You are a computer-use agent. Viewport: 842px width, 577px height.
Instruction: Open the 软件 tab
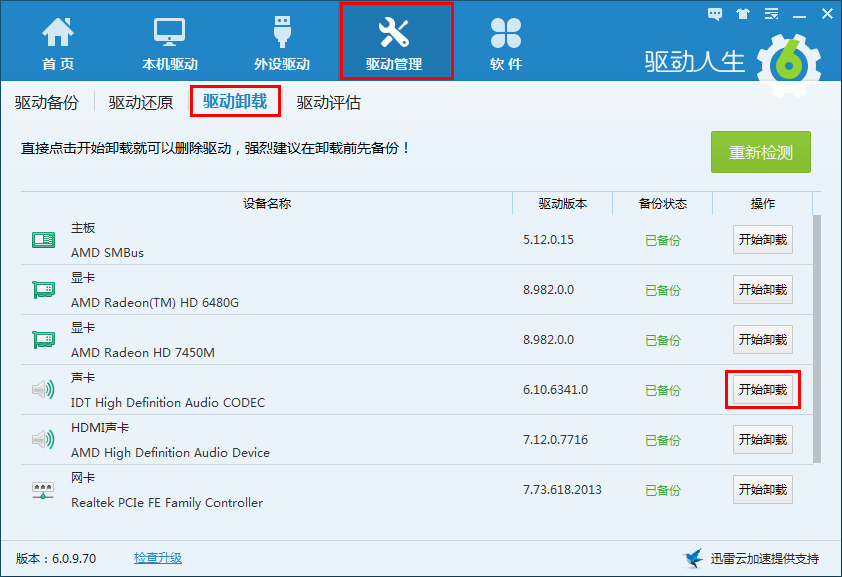pyautogui.click(x=506, y=43)
